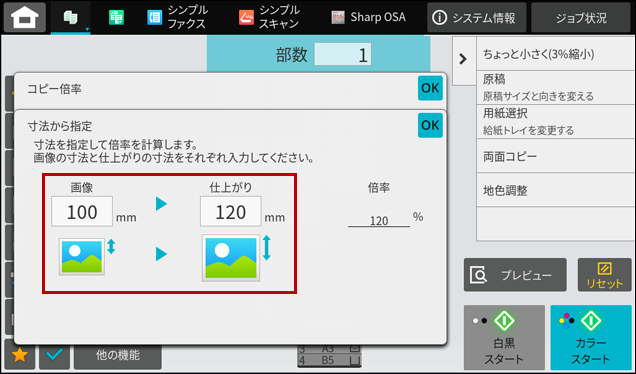Tap the 仕上がり dimension field showing 120
Screen dimensions: 636x374
(x=230, y=212)
